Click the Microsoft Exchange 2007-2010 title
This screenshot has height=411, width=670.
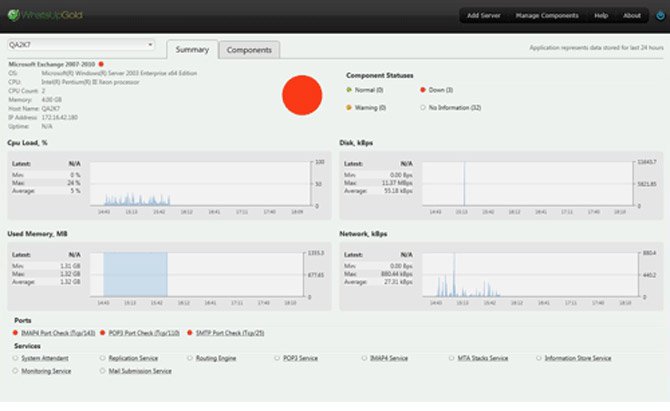(x=52, y=64)
